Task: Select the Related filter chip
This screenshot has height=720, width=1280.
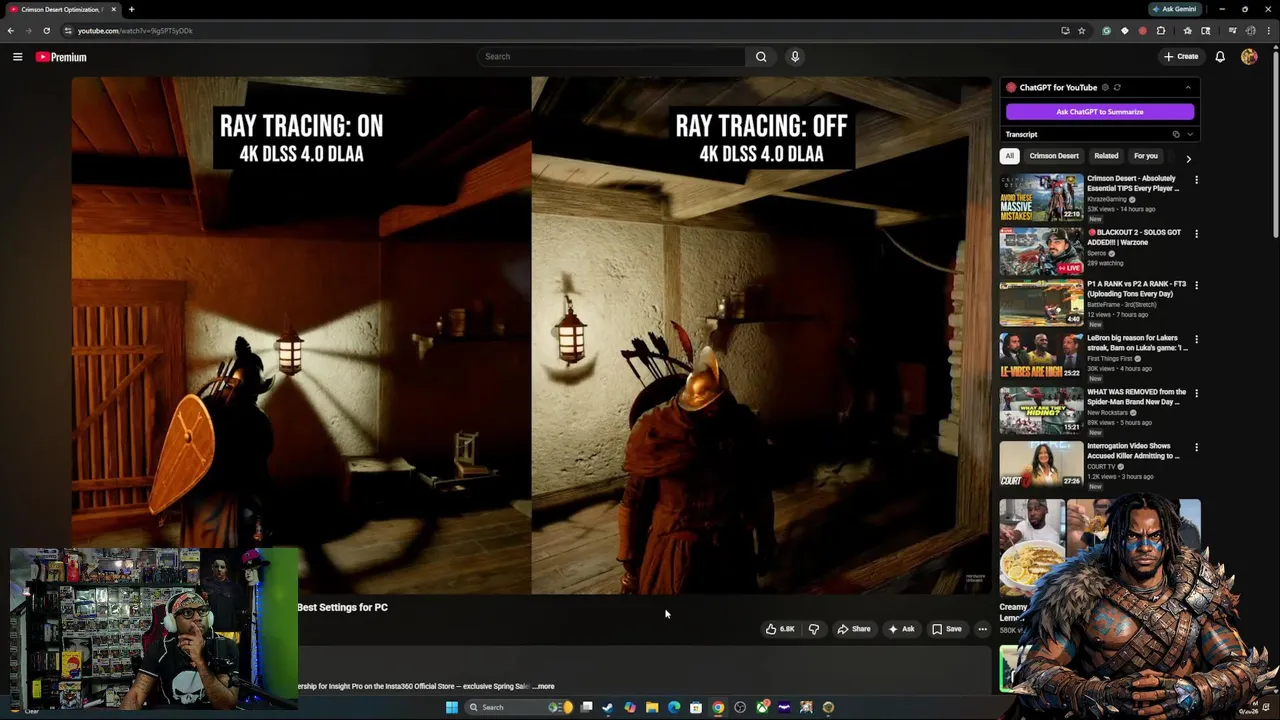Action: coord(1106,156)
